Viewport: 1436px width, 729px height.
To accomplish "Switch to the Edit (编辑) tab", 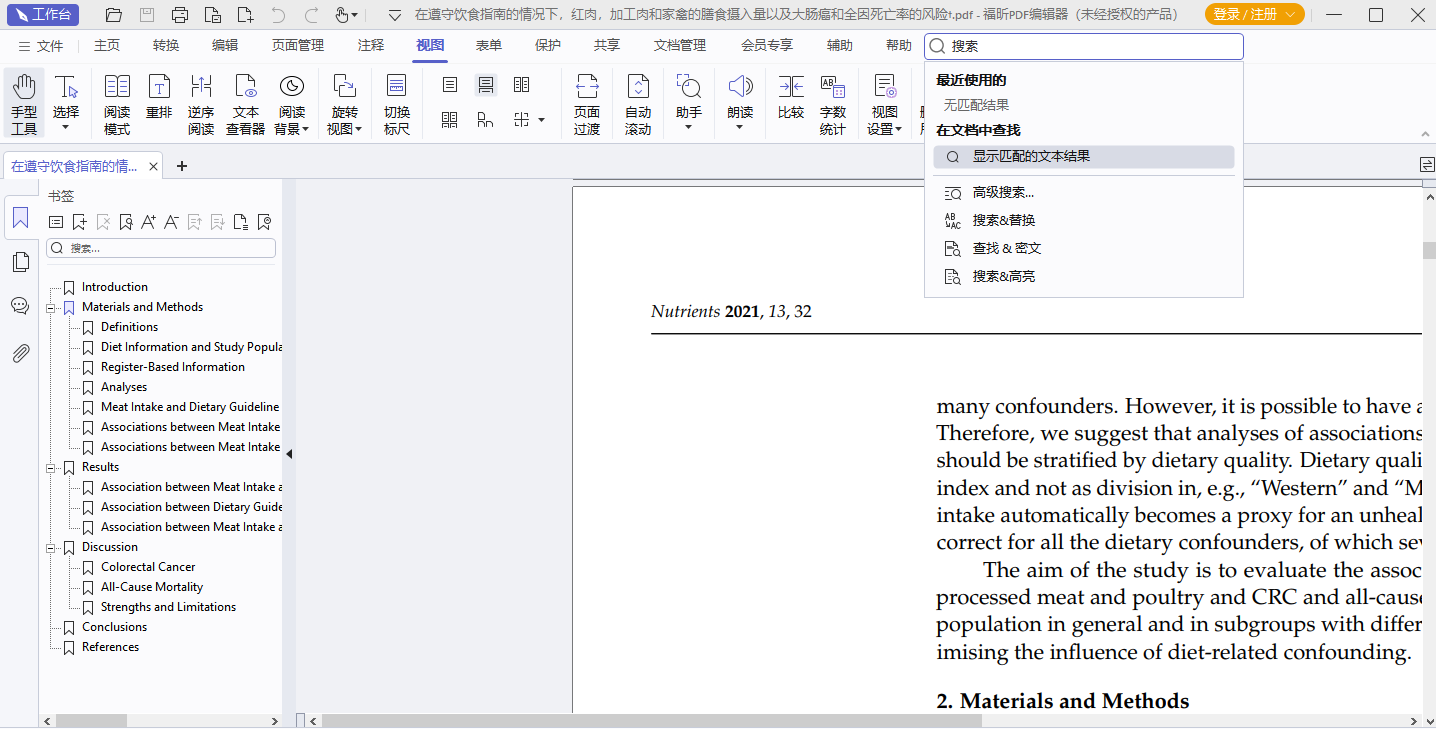I will (225, 46).
